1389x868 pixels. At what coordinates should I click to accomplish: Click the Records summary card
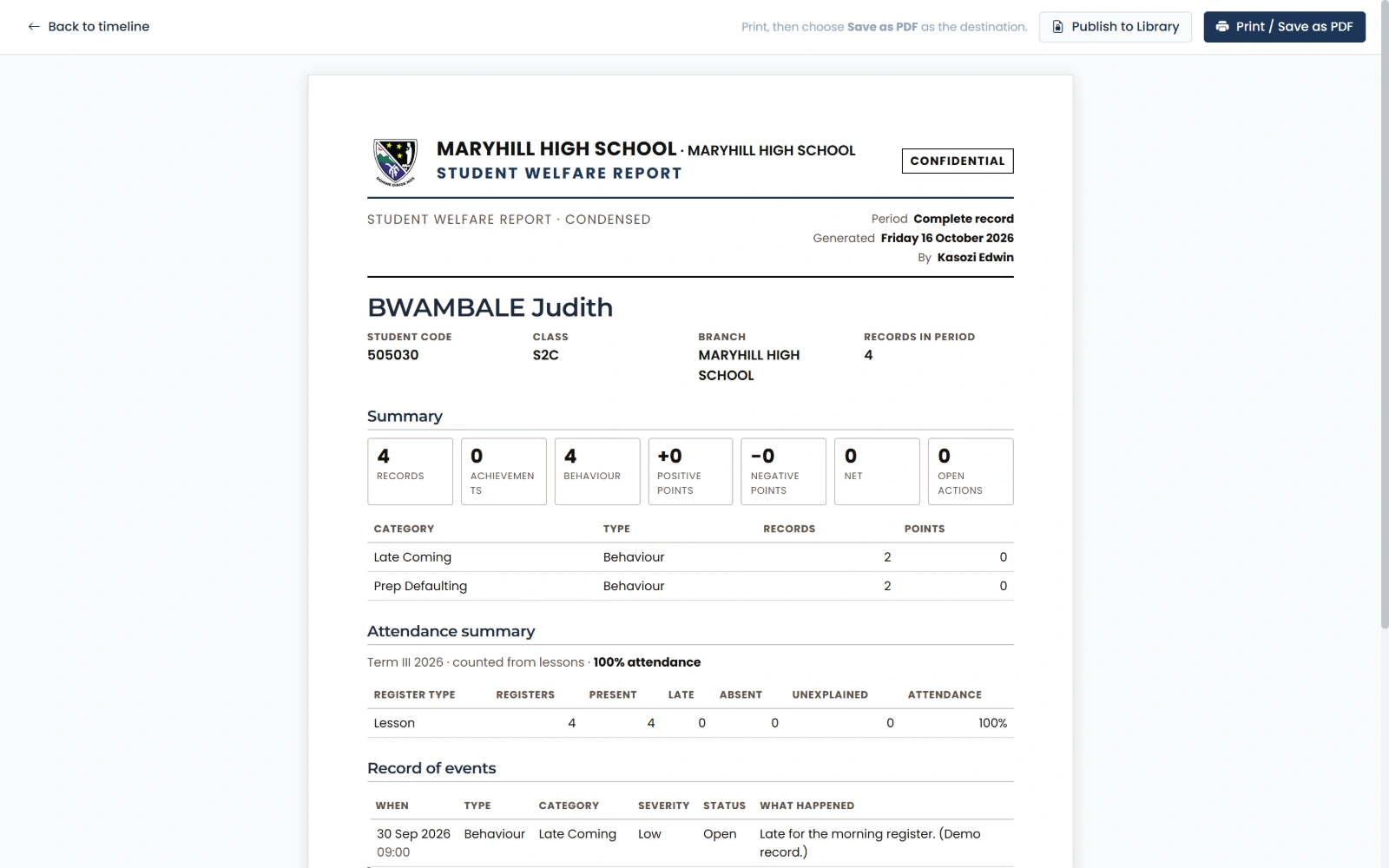click(410, 471)
